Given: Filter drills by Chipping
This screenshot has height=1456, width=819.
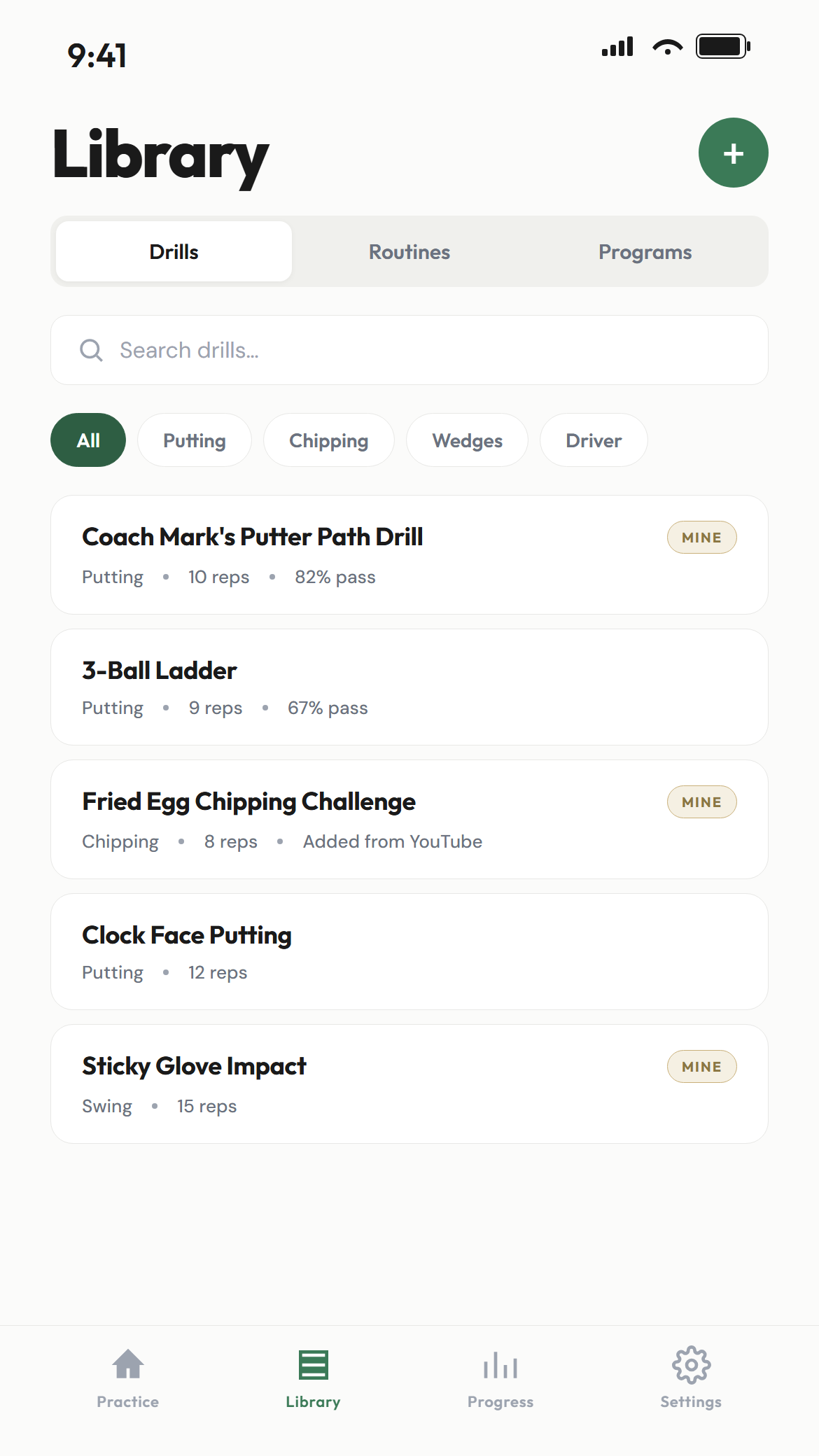Looking at the screenshot, I should [328, 440].
